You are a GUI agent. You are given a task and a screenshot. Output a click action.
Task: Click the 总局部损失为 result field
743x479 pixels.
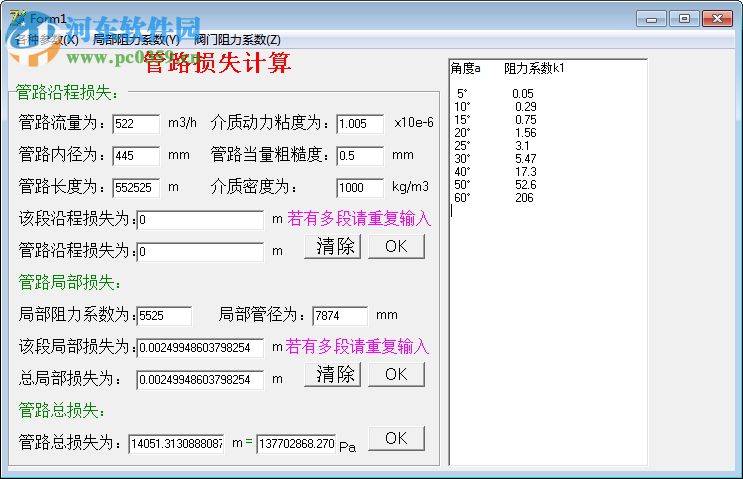200,380
